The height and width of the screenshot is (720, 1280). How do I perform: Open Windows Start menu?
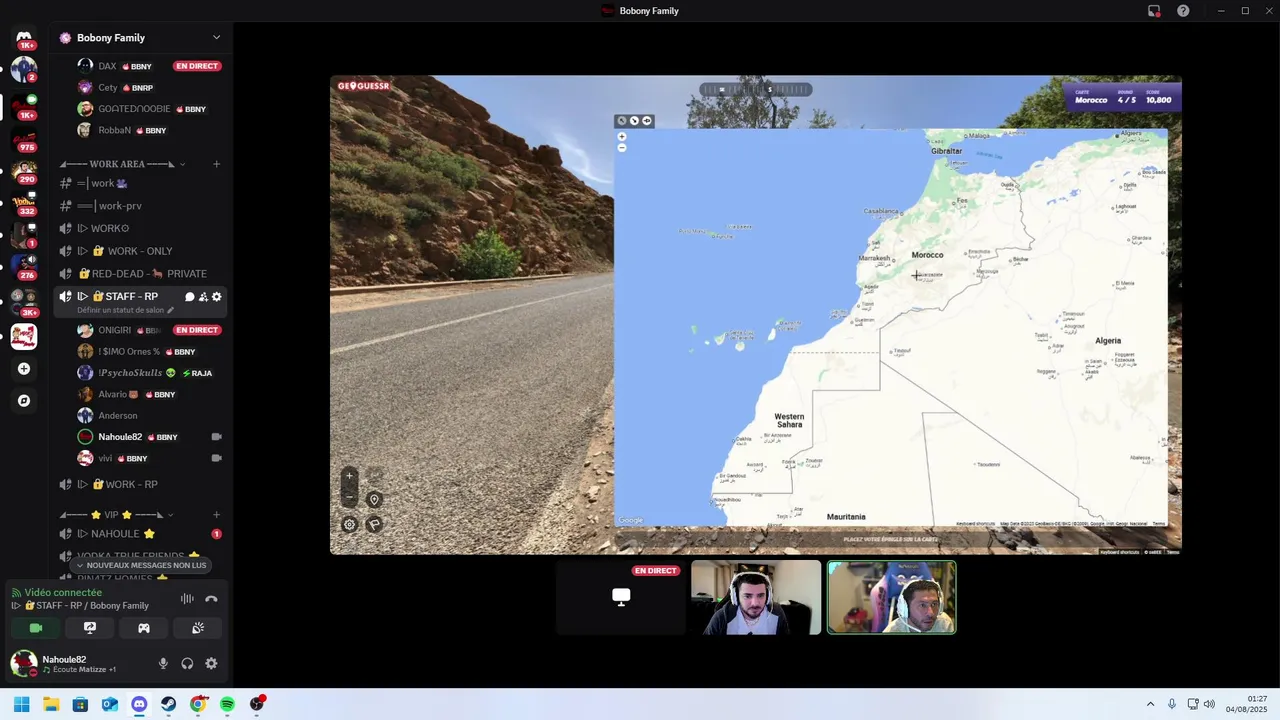pos(22,704)
